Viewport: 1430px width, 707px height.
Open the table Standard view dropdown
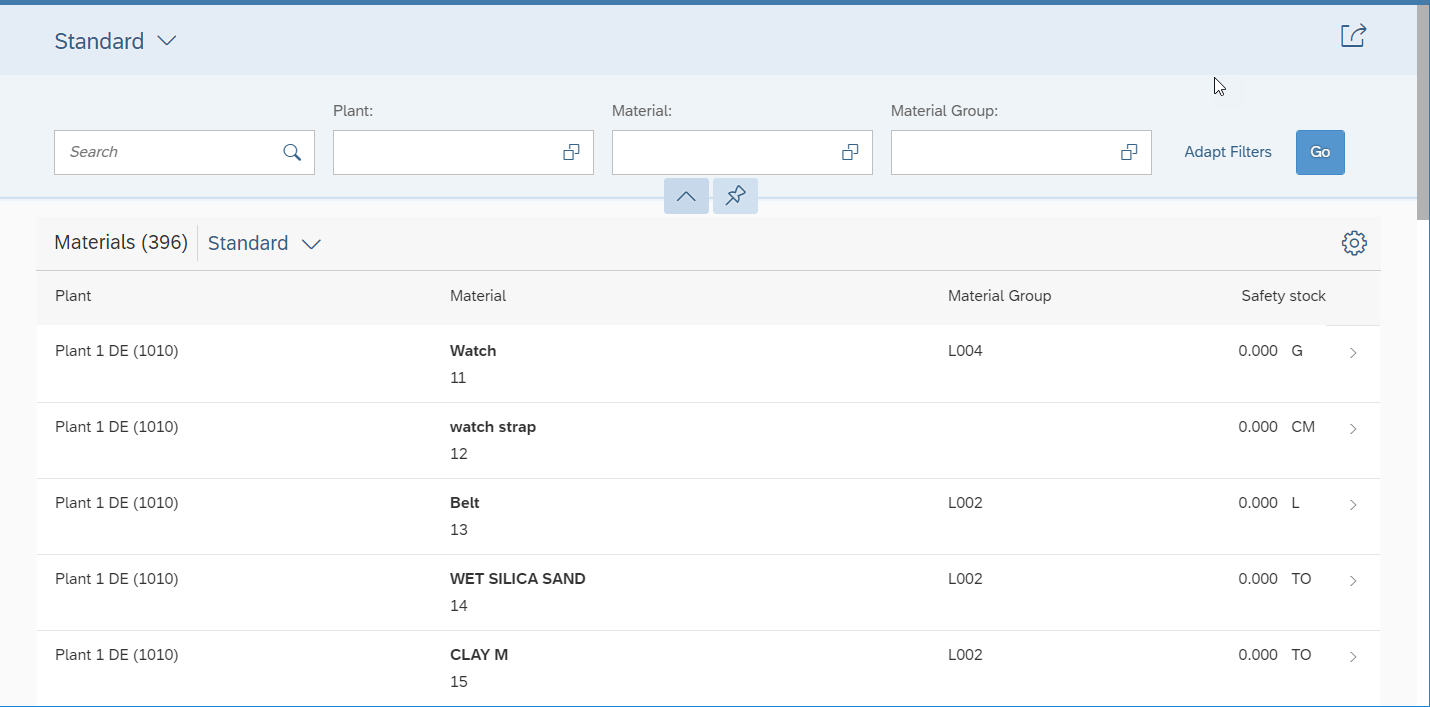click(x=311, y=244)
